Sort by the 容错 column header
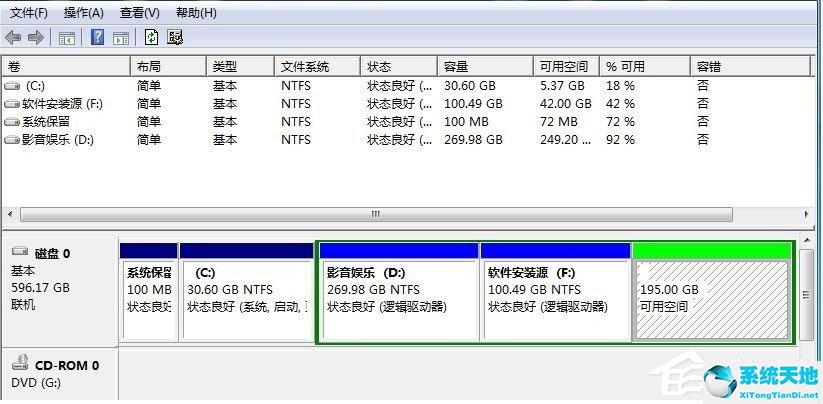The height and width of the screenshot is (404, 823). (750, 67)
